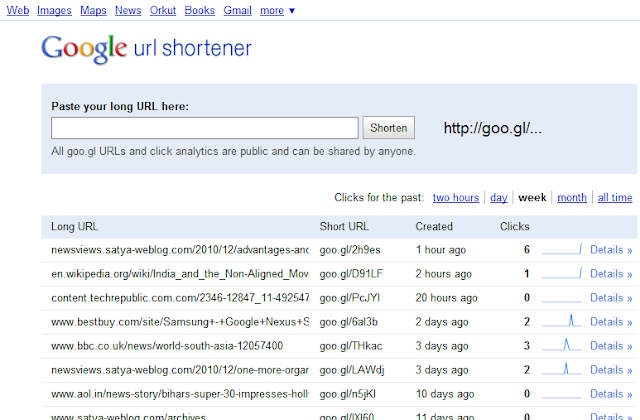Click the Created column header
This screenshot has width=640, height=420.
(x=434, y=227)
